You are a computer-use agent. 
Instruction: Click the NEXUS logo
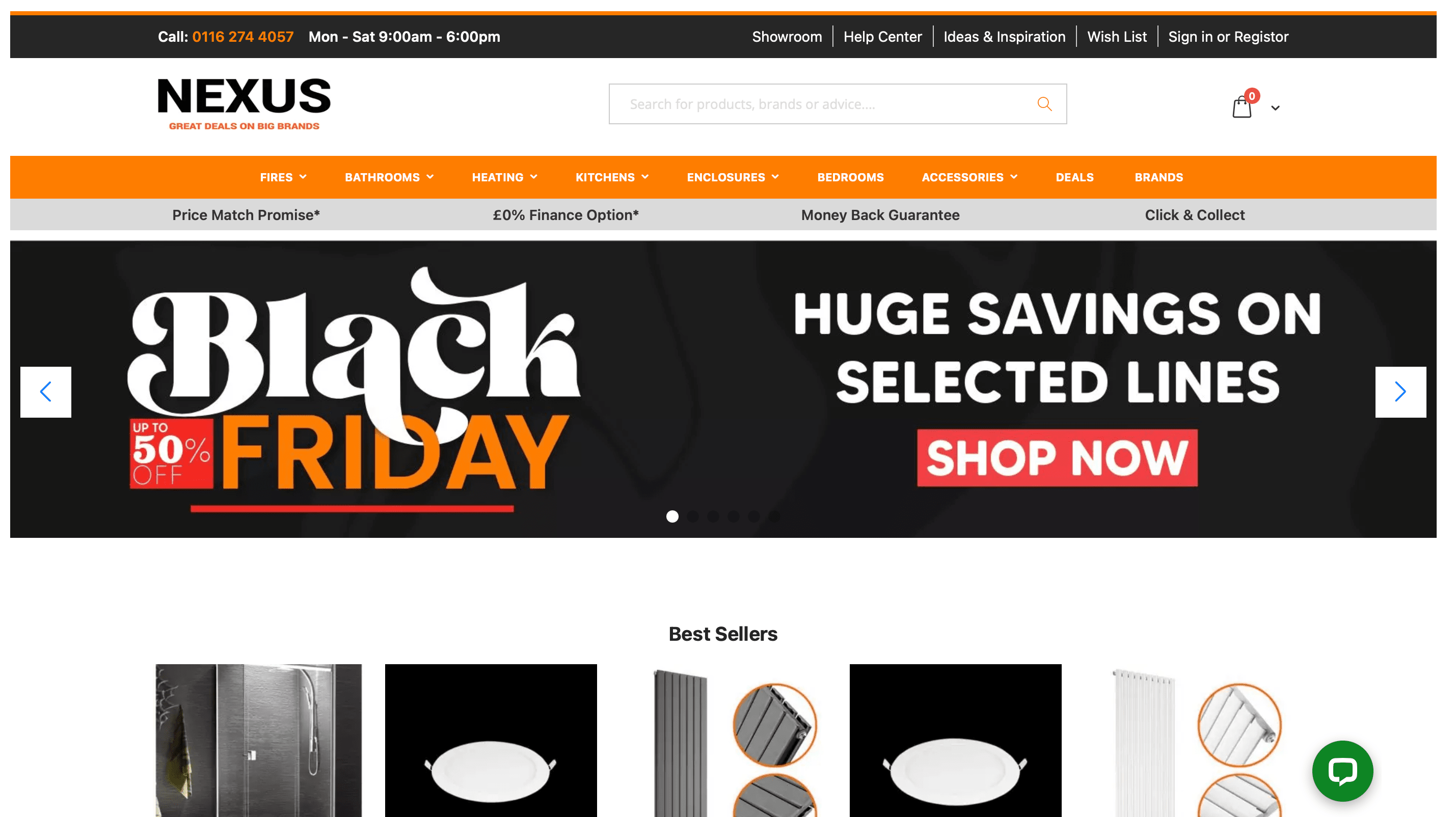click(x=244, y=104)
